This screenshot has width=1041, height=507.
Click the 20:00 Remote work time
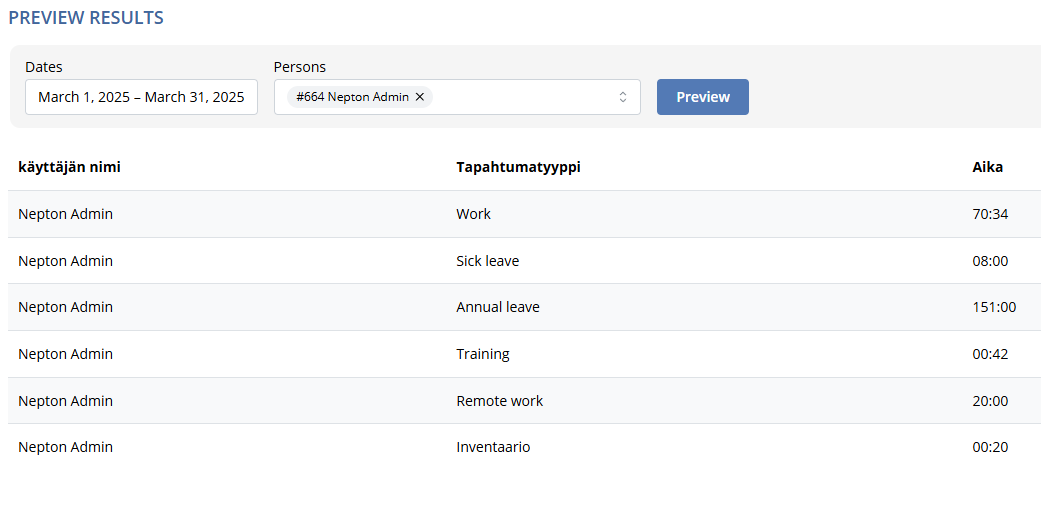tap(990, 401)
